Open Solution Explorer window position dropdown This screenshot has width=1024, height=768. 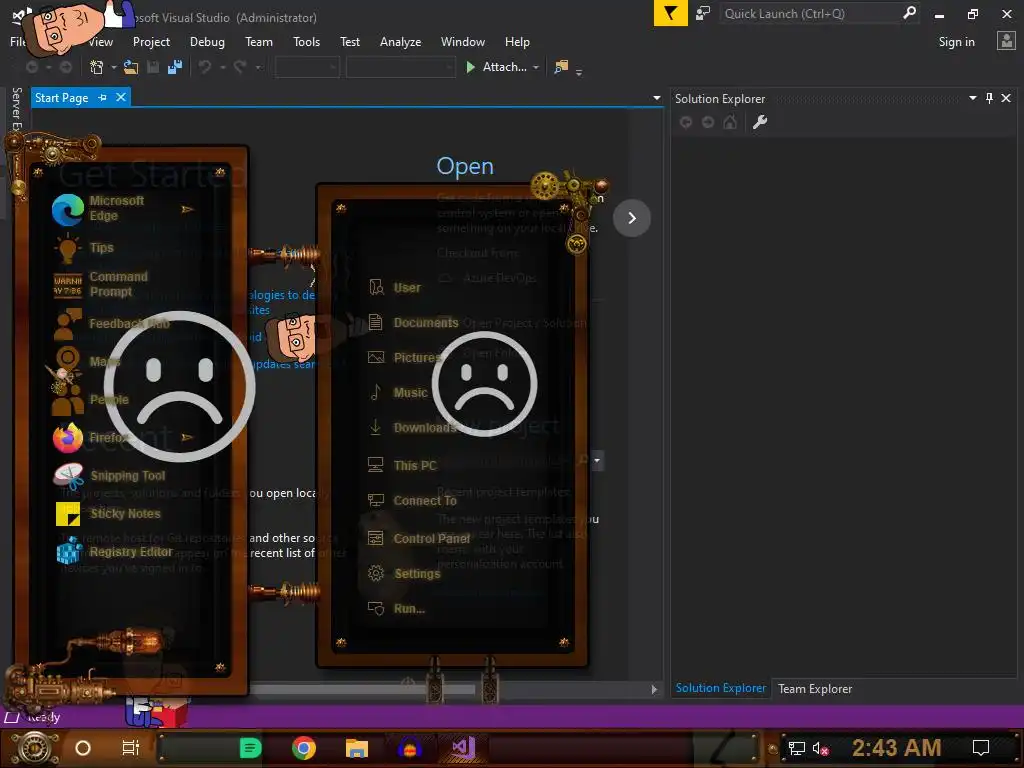(972, 98)
